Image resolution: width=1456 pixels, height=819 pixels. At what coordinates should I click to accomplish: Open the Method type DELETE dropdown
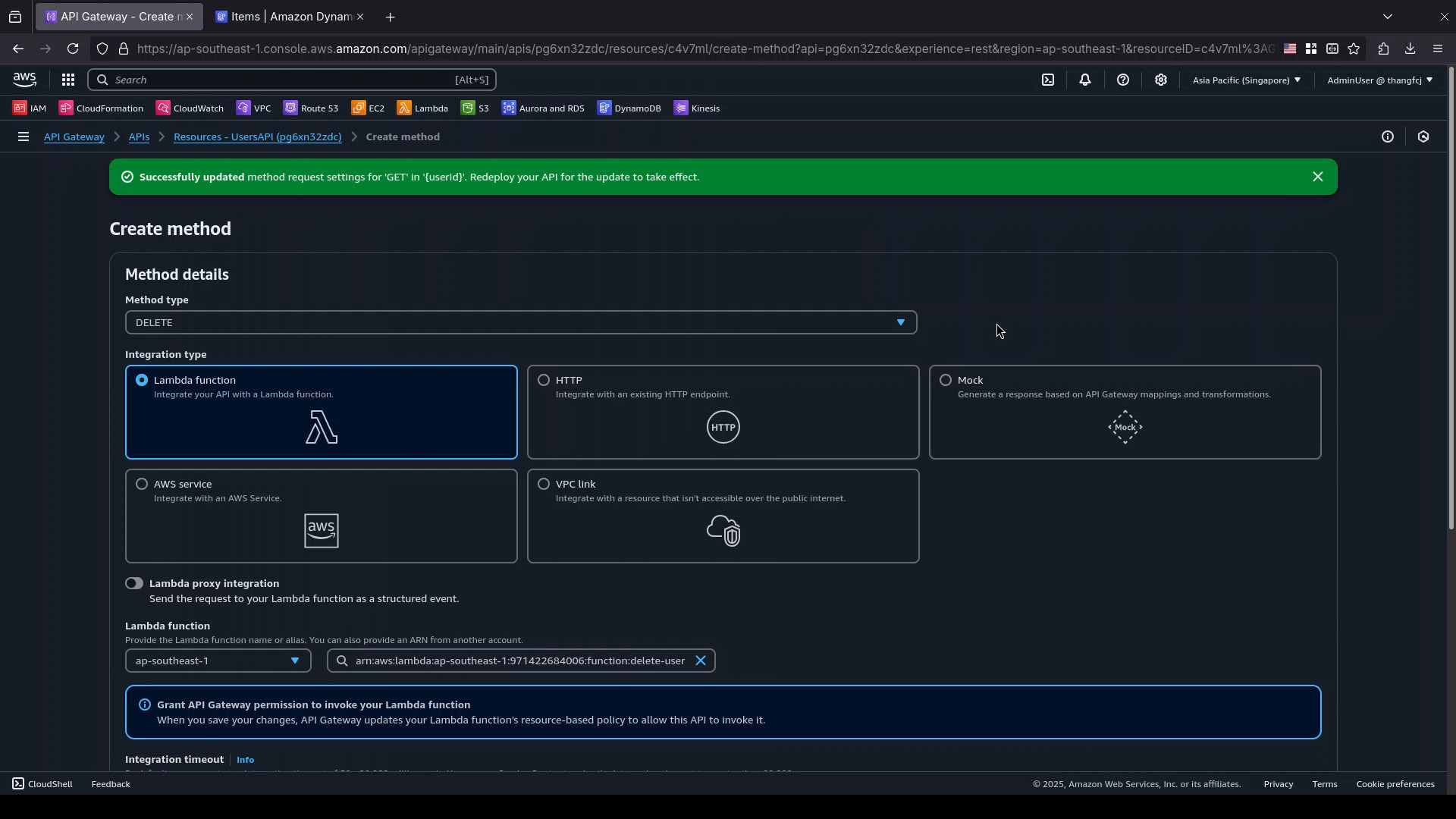click(x=521, y=322)
